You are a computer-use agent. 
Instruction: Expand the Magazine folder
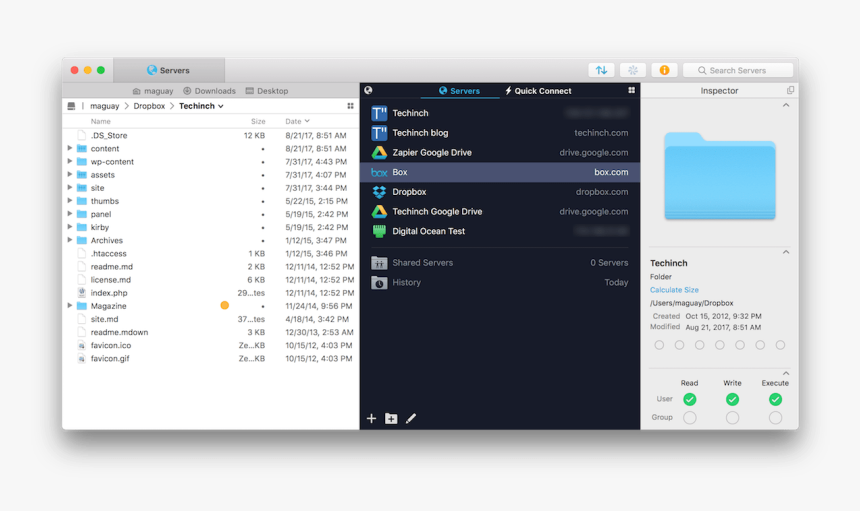70,305
